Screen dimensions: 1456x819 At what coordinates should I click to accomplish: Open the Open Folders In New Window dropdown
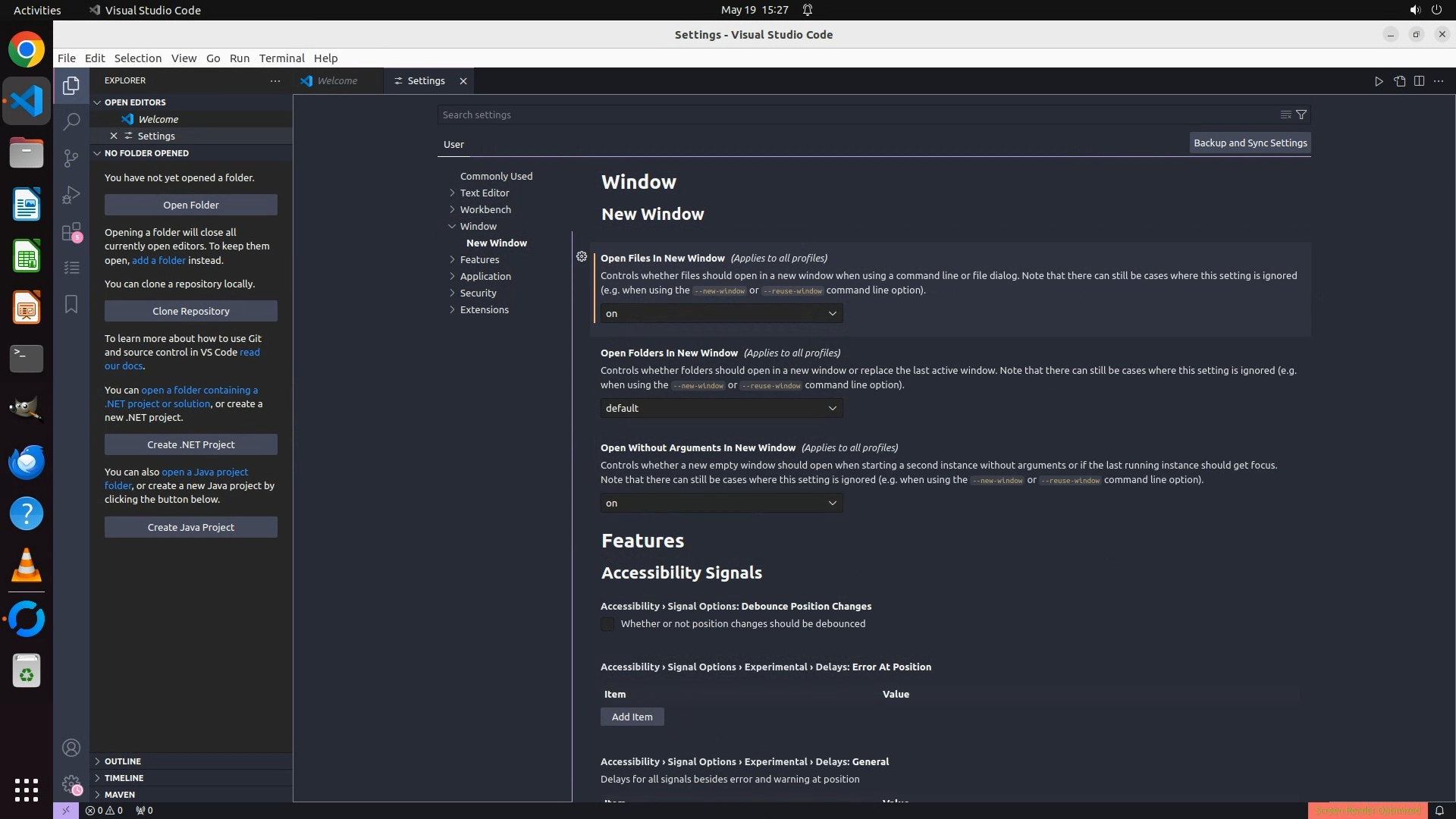pos(721,408)
